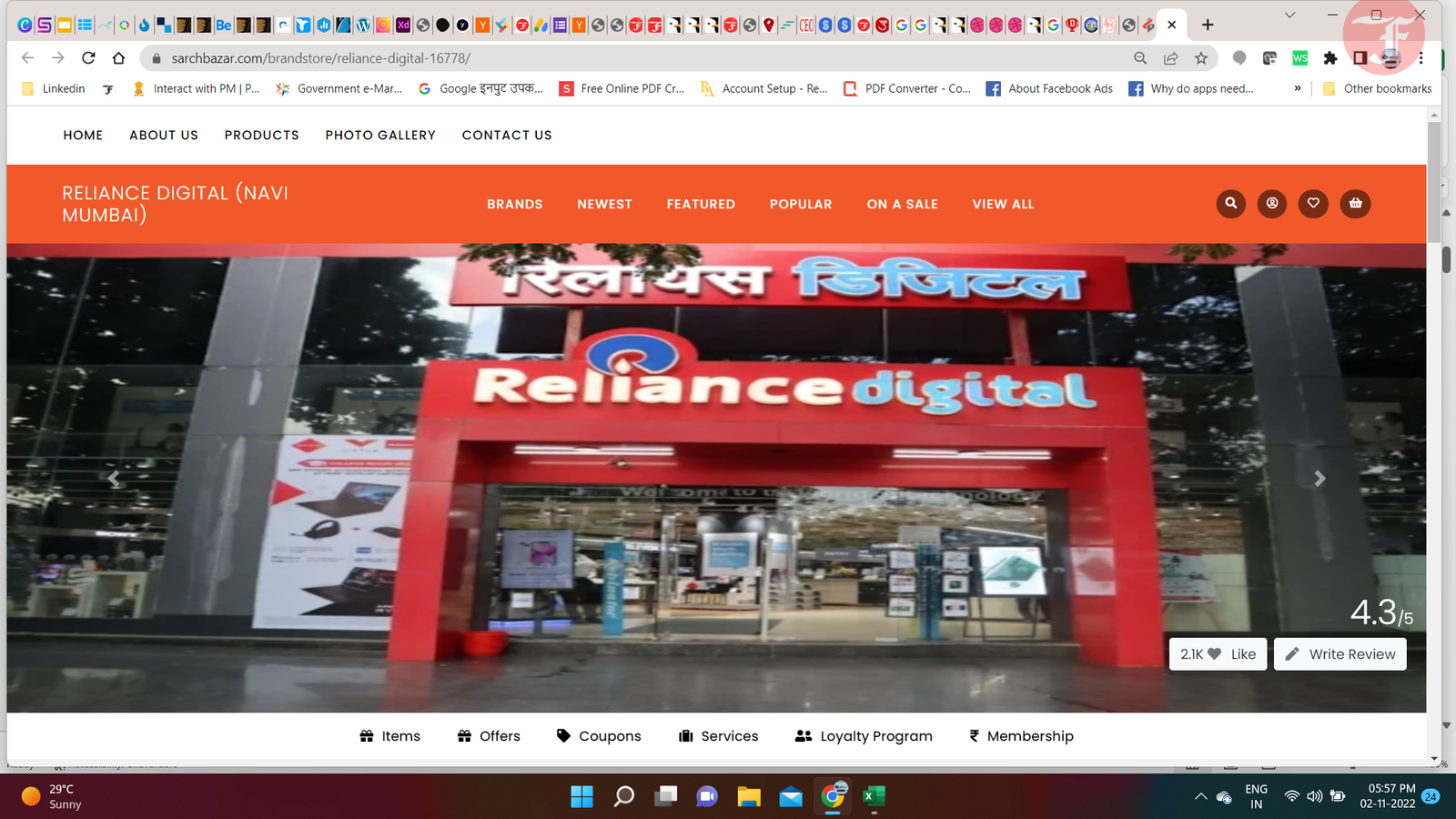
Task: Switch to Services tab
Action: [x=718, y=735]
